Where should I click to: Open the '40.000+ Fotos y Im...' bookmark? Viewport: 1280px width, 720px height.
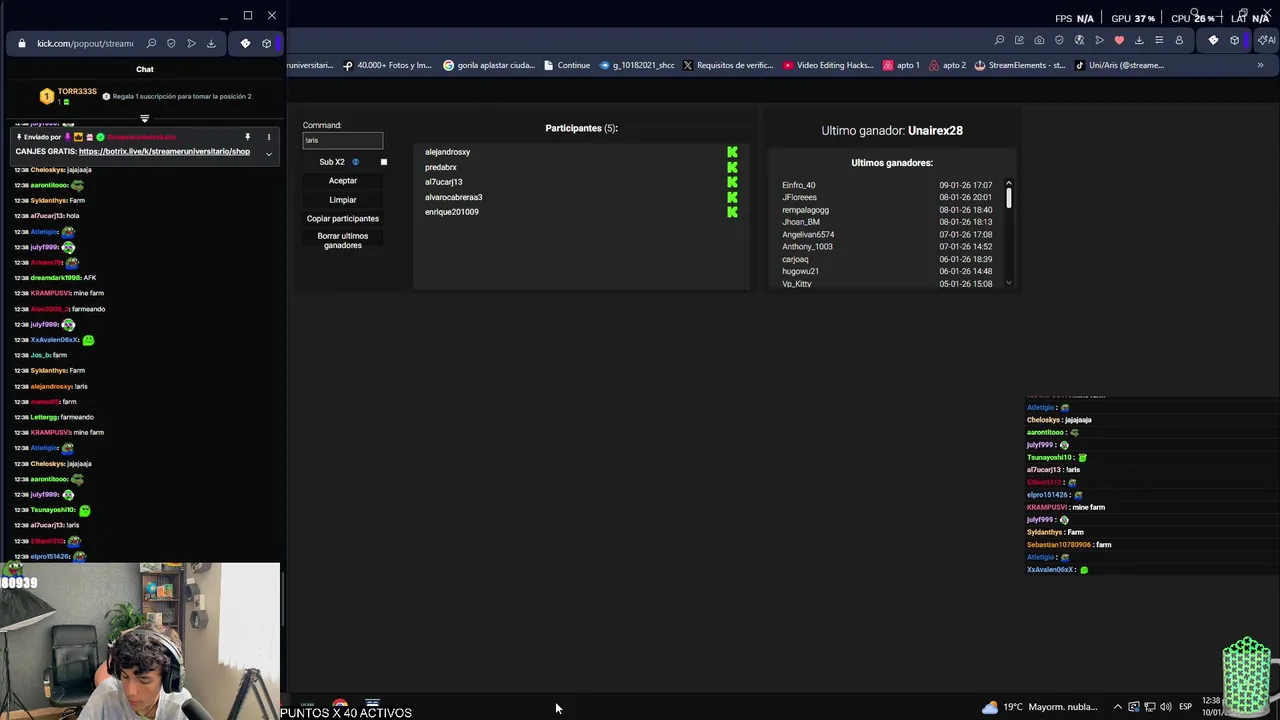pyautogui.click(x=387, y=65)
